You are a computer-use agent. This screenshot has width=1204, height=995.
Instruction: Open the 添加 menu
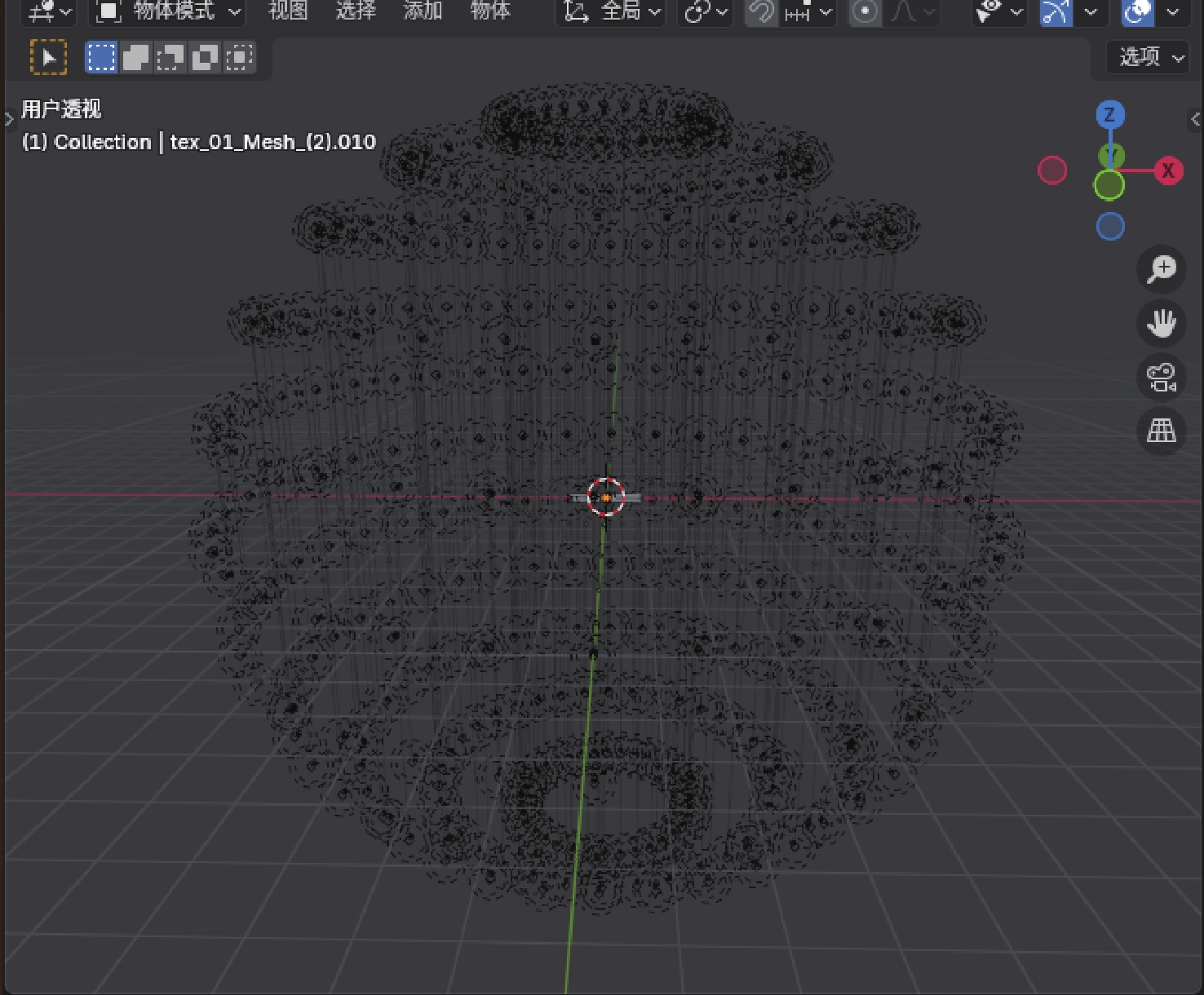coord(423,11)
